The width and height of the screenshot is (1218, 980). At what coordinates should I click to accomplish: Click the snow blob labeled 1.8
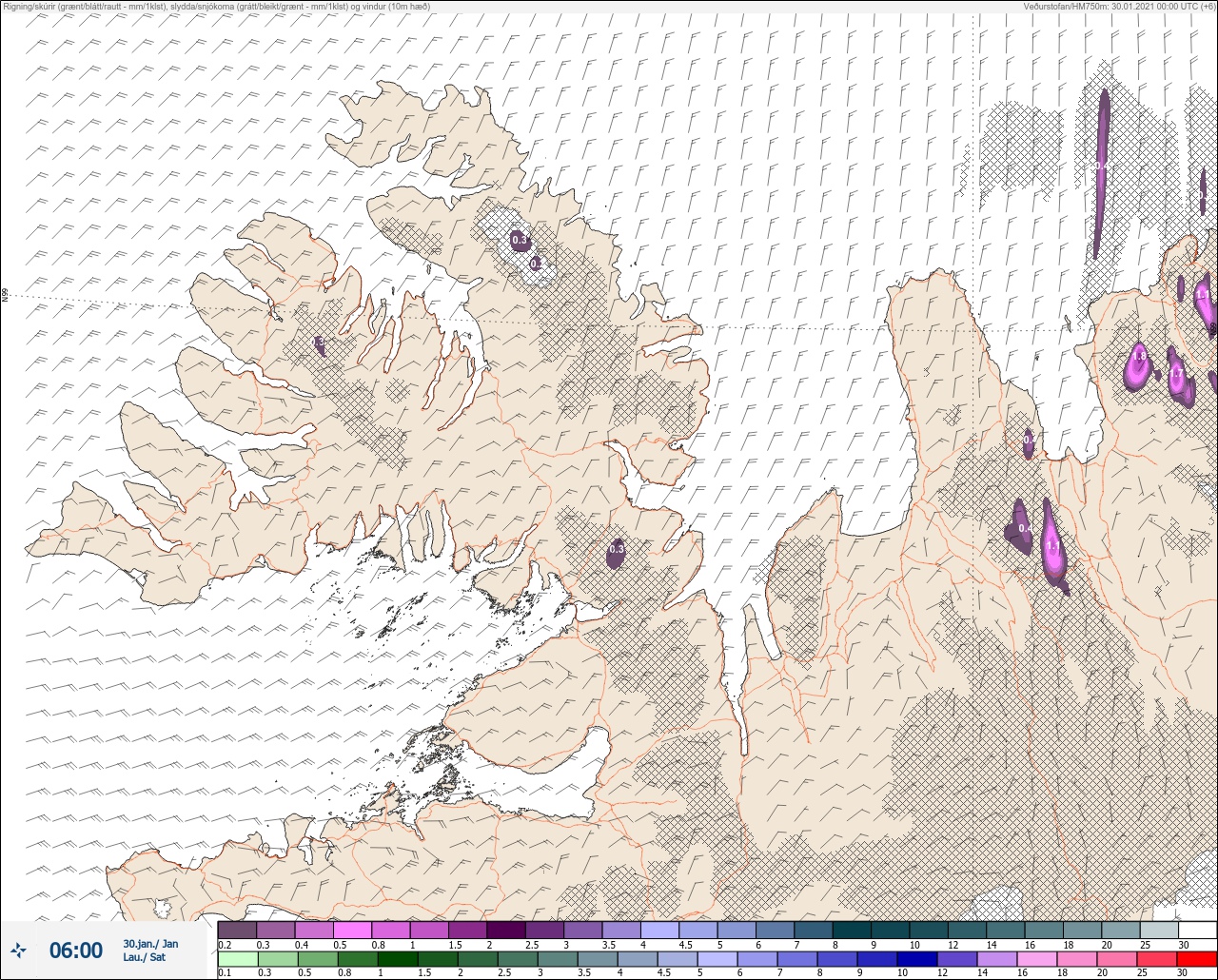[1138, 366]
